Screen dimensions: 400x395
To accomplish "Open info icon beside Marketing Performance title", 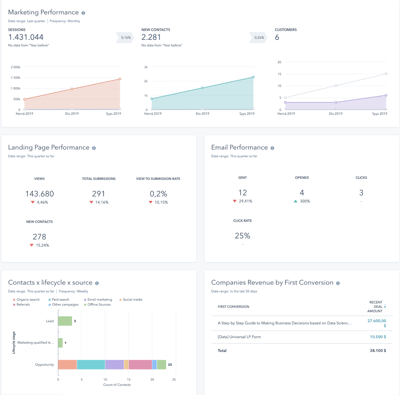I will [x=83, y=13].
